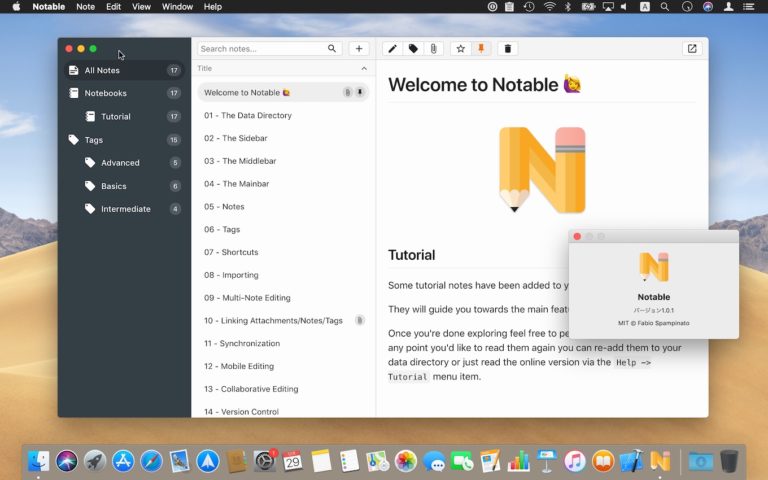
Task: Select the Advanced tag
Action: point(120,163)
